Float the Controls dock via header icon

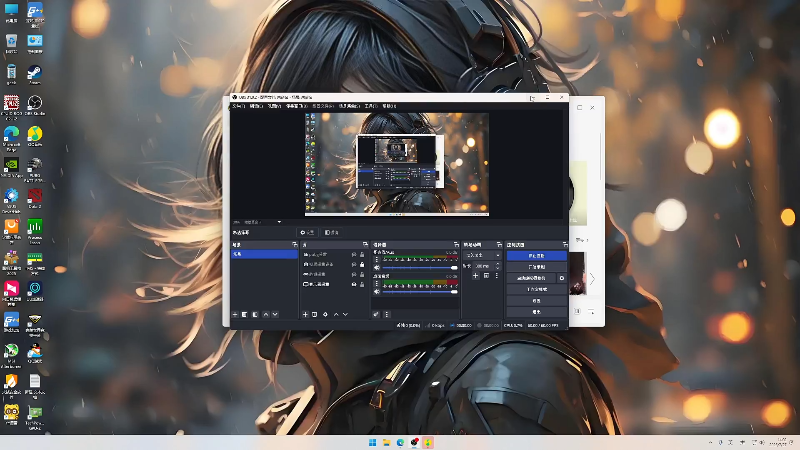(564, 245)
